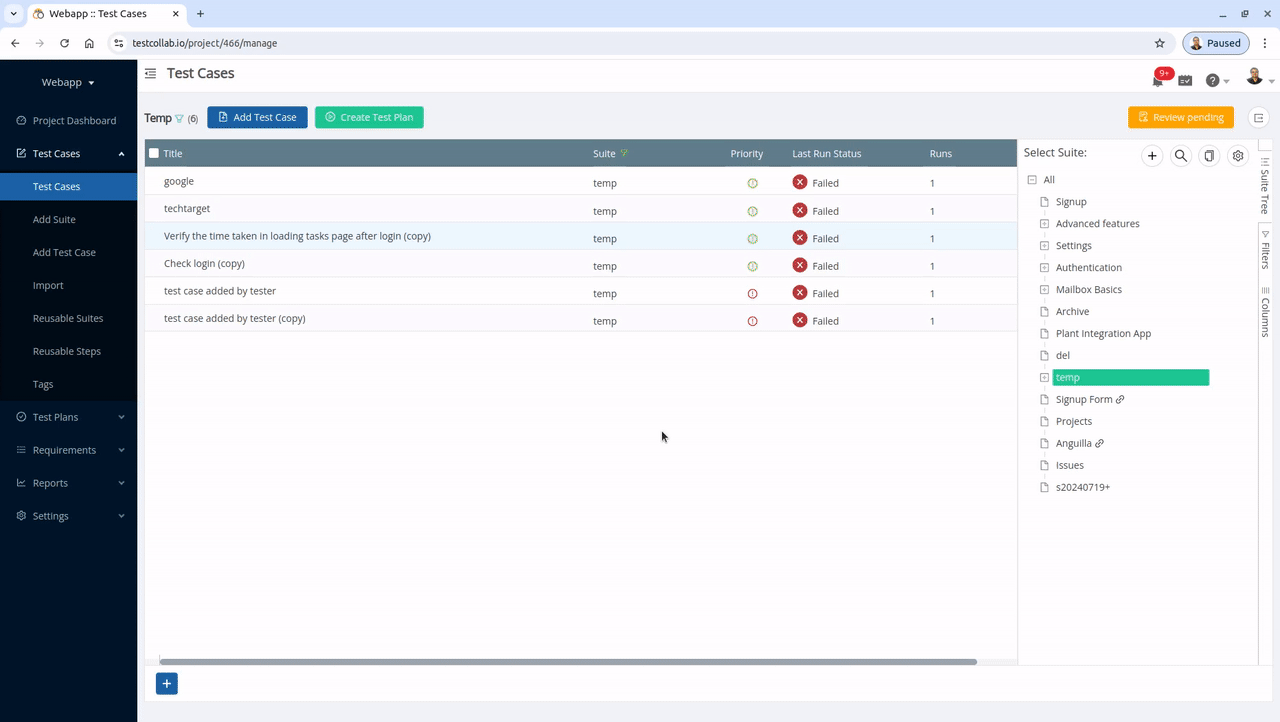Screen dimensions: 1280x722
Task: Expand the Requirements sidebar section
Action: click(122, 450)
